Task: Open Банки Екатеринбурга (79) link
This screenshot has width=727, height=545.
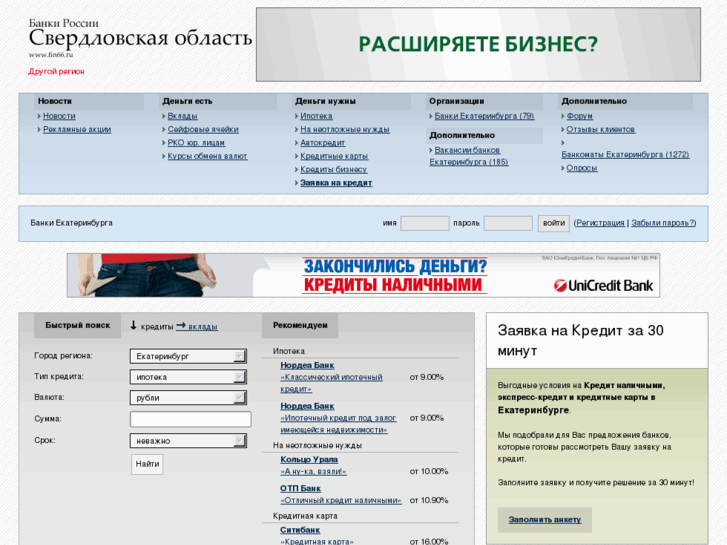Action: pyautogui.click(x=484, y=116)
